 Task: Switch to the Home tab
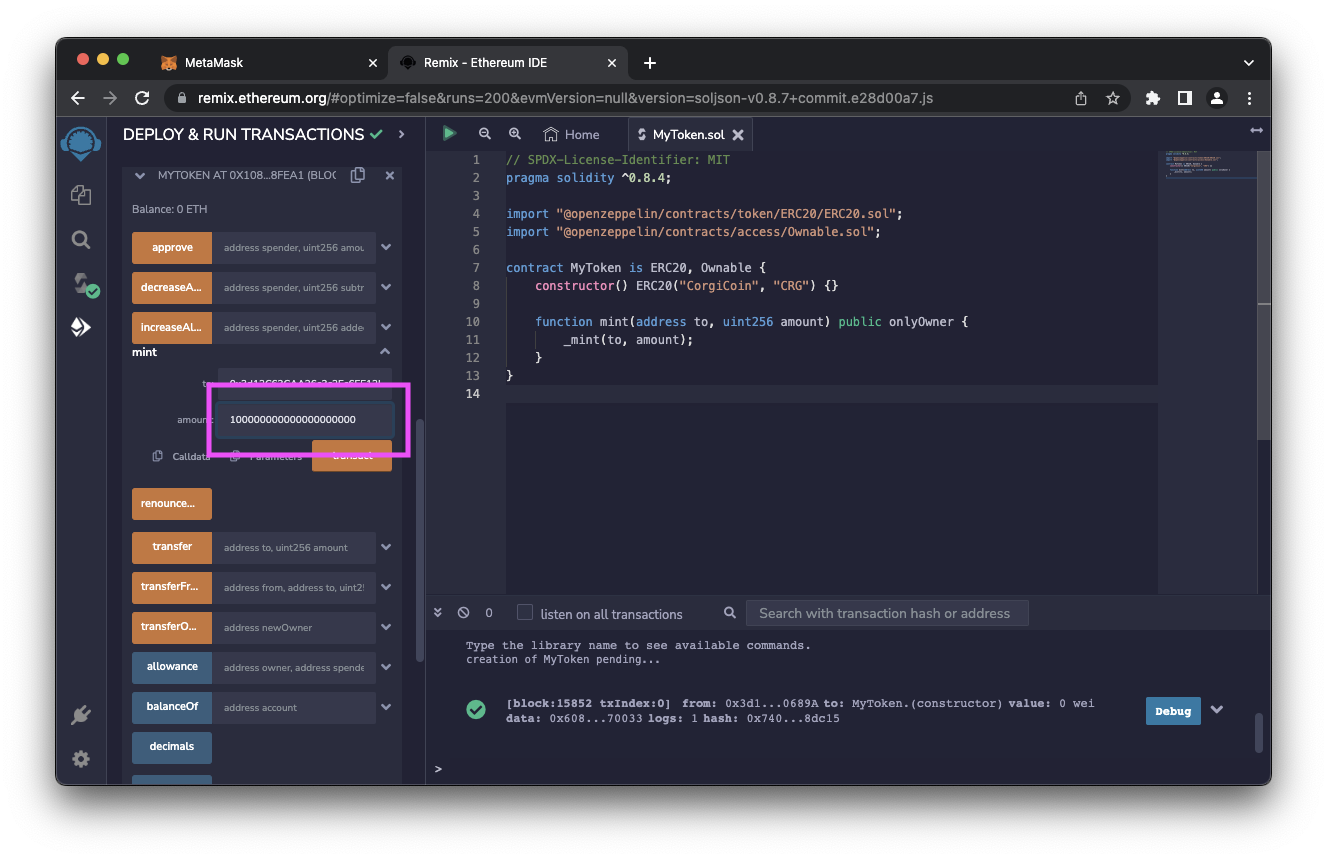[572, 134]
